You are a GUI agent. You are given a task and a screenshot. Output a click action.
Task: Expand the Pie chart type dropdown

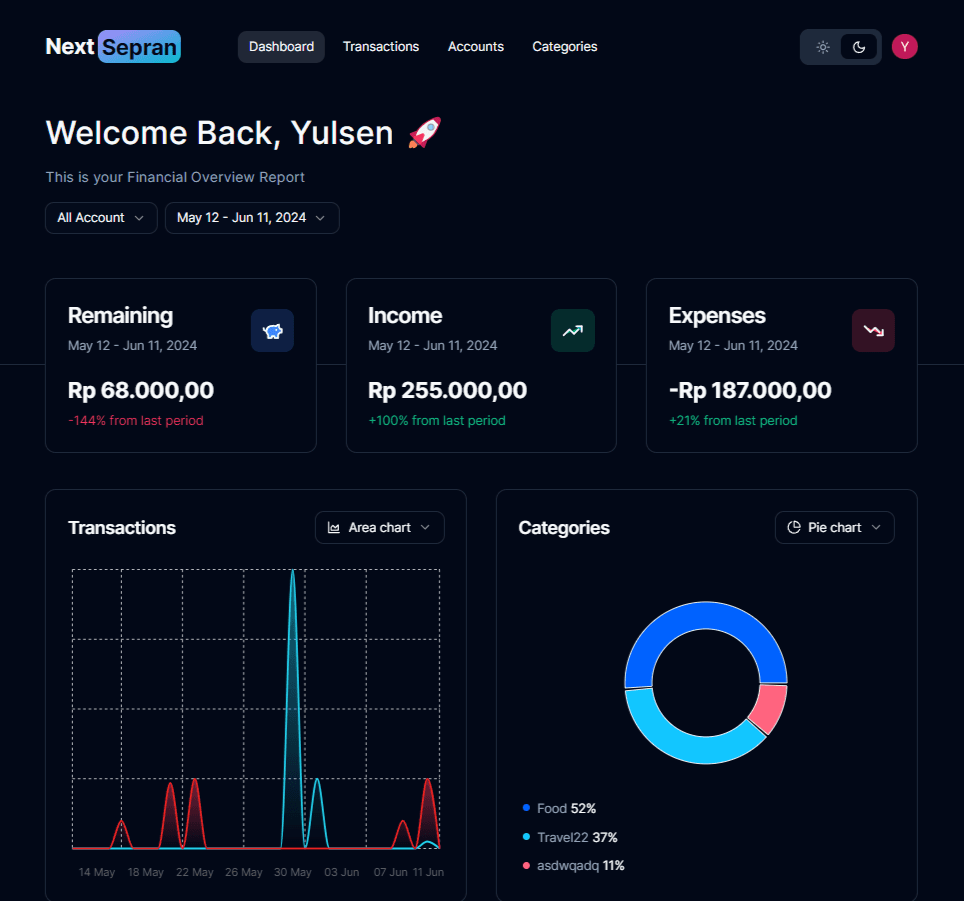point(835,528)
